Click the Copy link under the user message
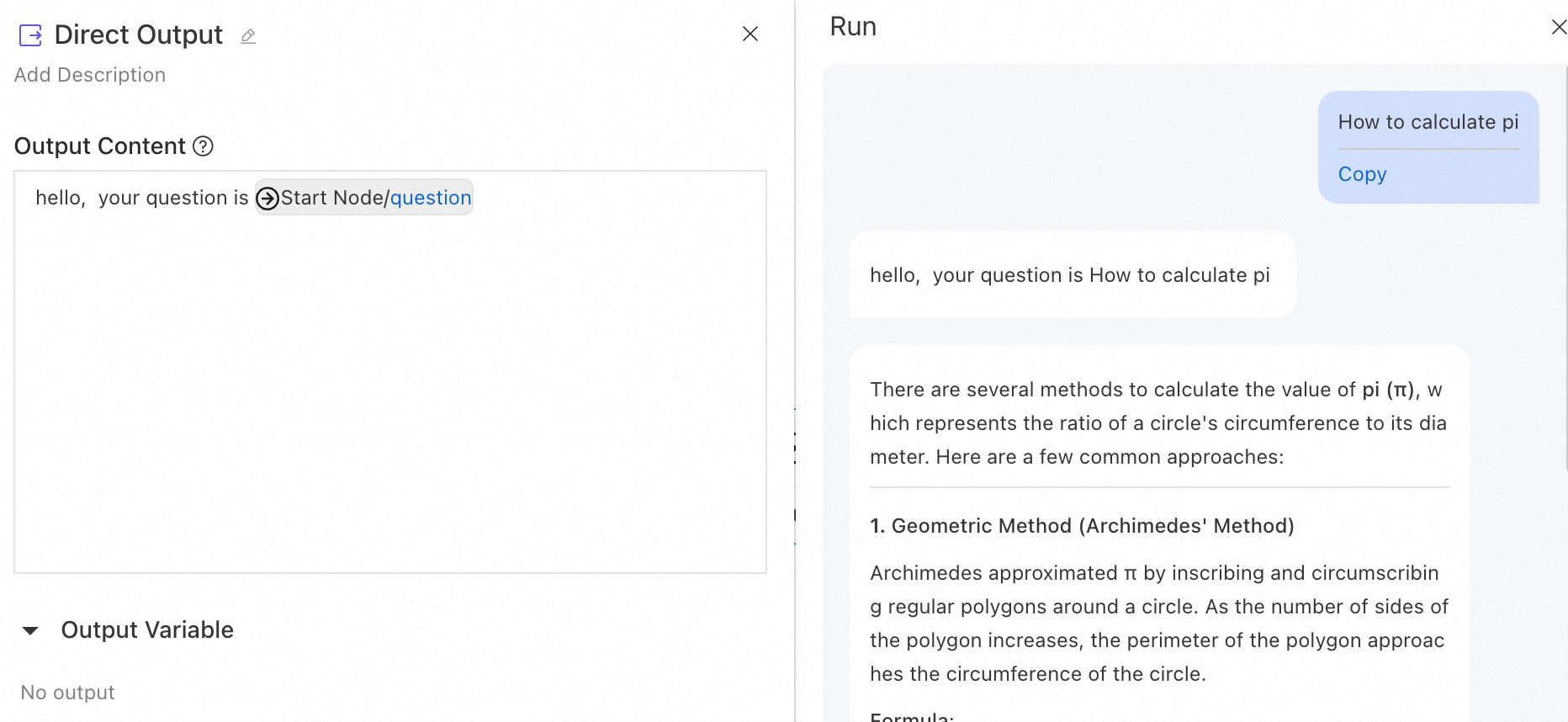Screen dimensions: 1568x722 tap(1362, 174)
